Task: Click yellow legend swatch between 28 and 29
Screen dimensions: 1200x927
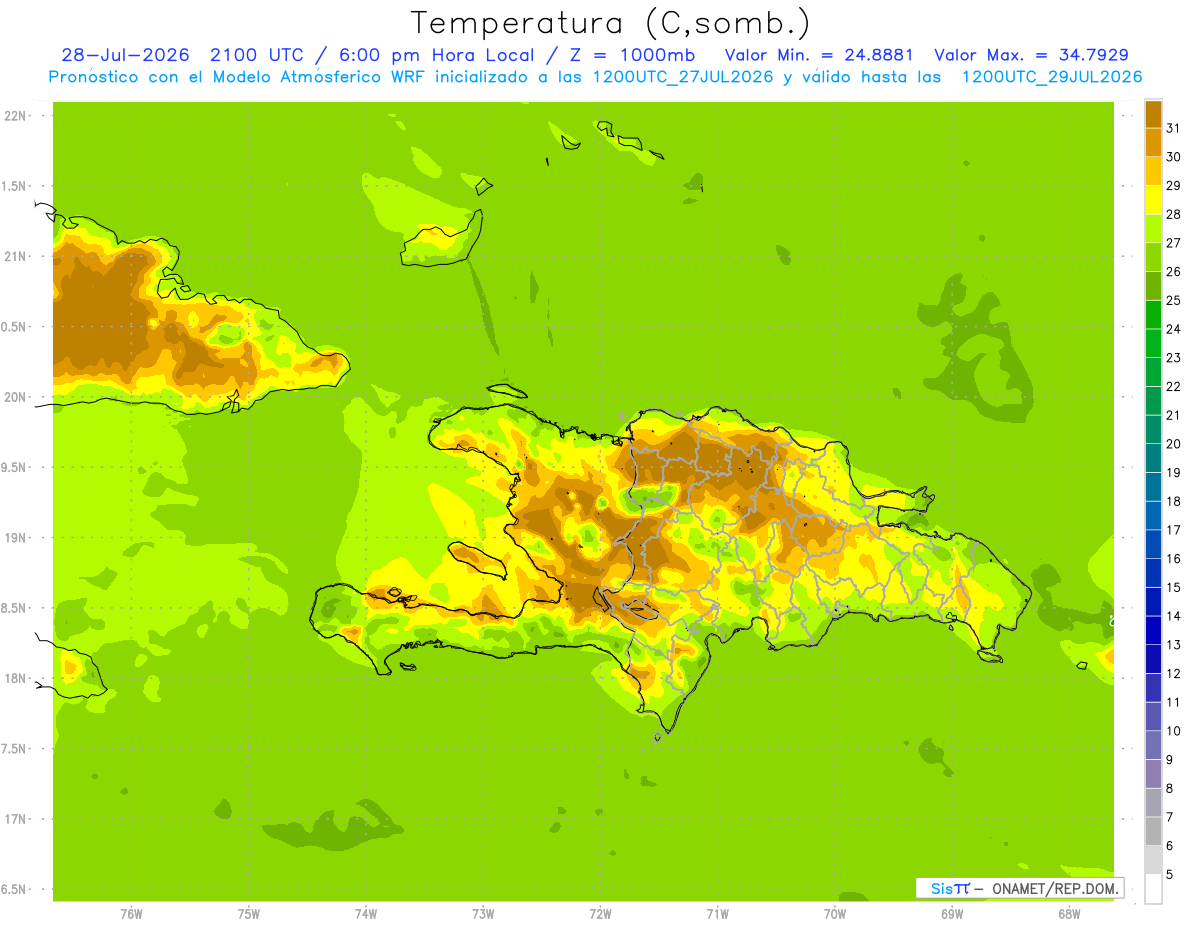Action: point(1153,200)
